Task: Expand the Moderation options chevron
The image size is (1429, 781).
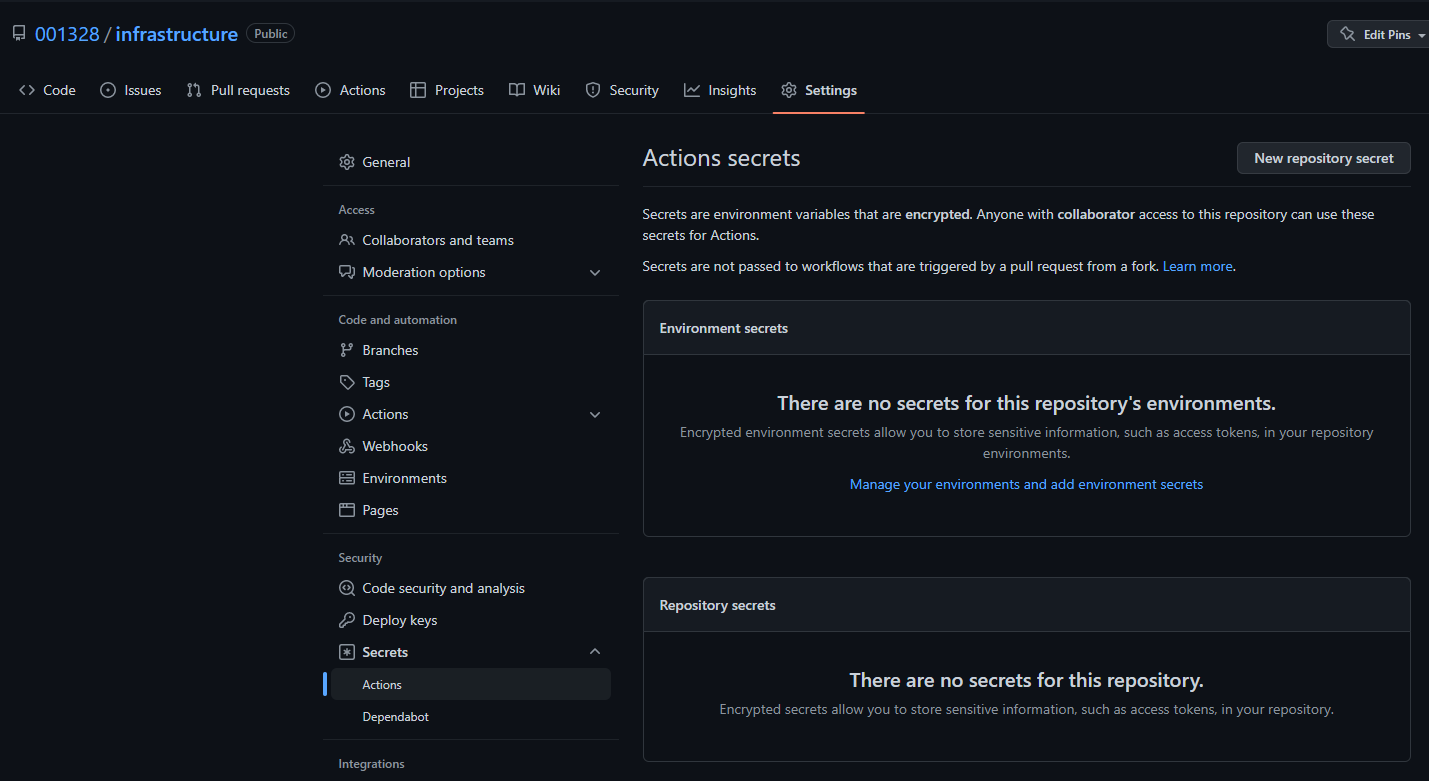Action: [595, 273]
